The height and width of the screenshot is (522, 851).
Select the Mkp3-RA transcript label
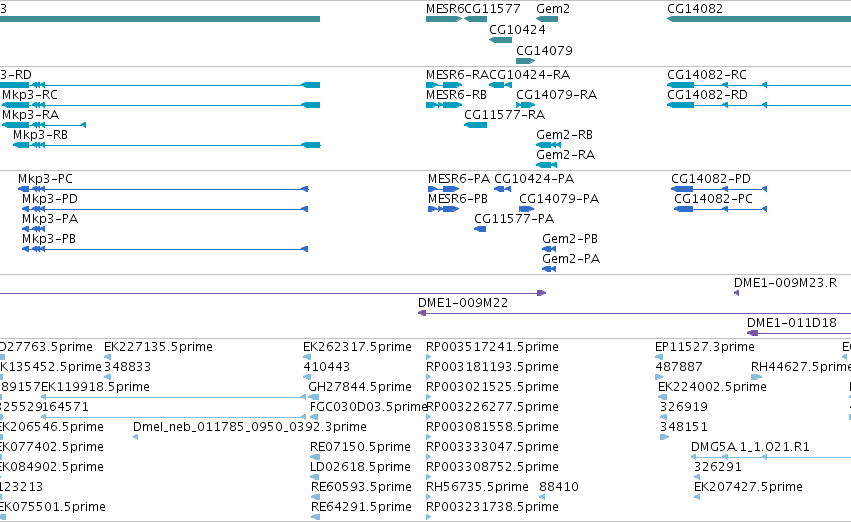coord(30,114)
